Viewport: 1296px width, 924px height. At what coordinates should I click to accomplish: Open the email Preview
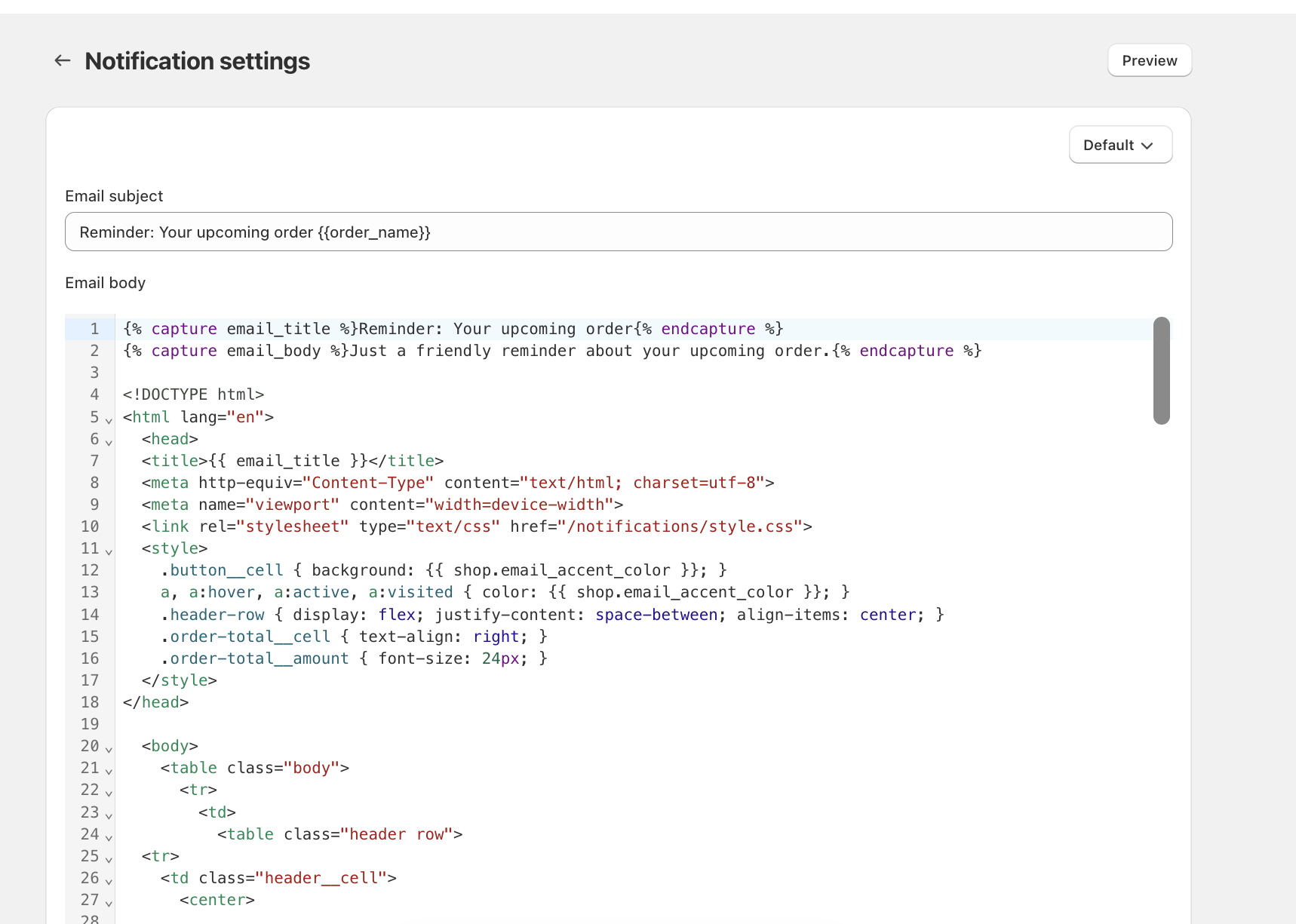click(1149, 60)
